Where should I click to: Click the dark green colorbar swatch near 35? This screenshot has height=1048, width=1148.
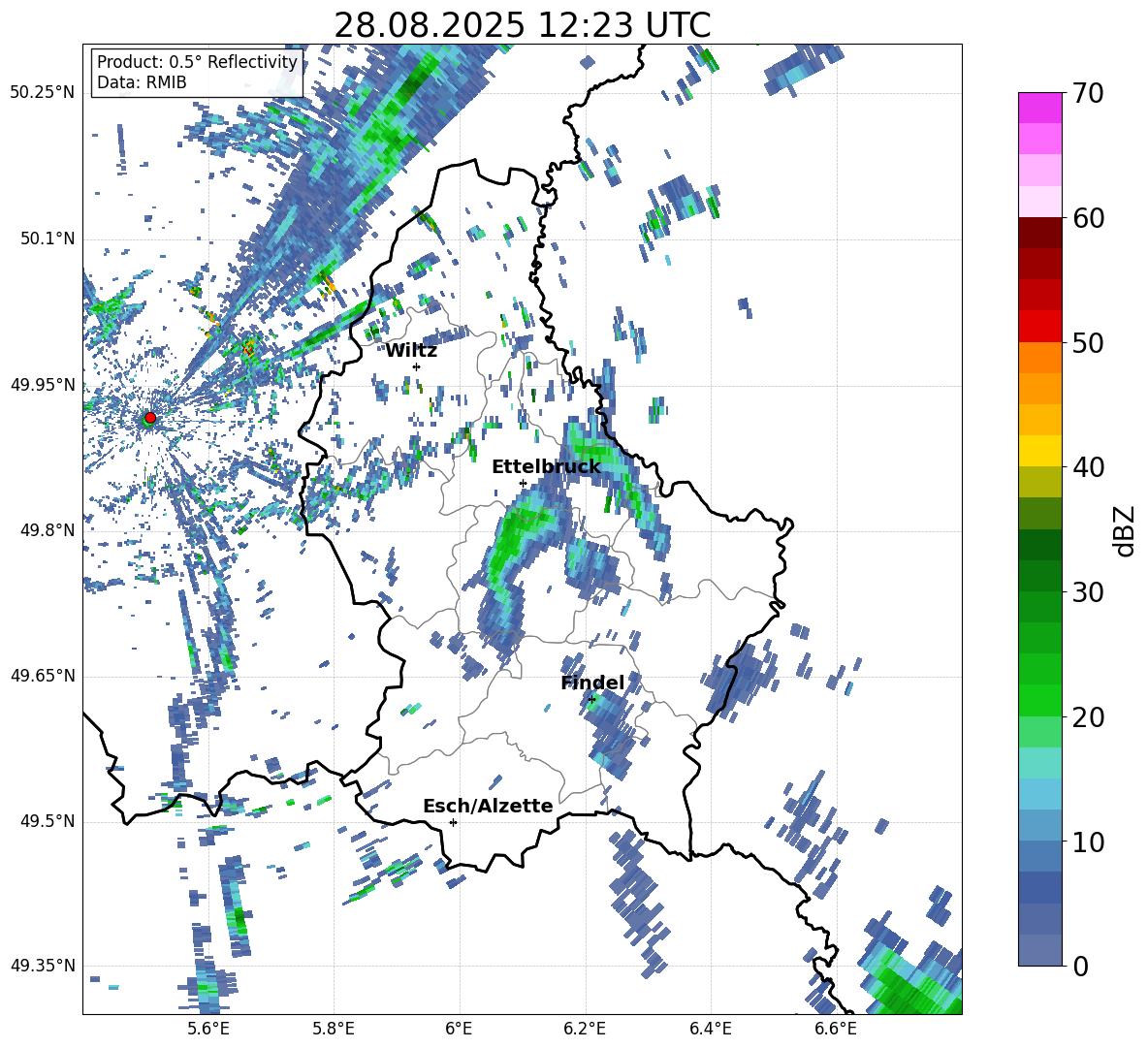tap(1039, 545)
